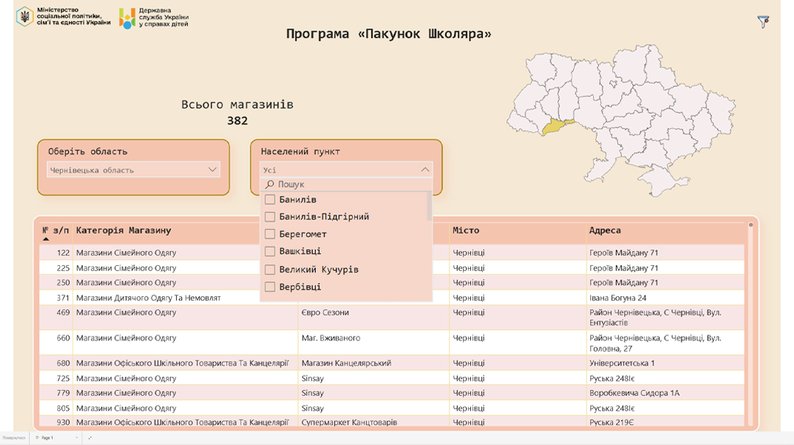Click Героїв Майдану 71 in row 122
Viewport: 794px width, 445px height.
click(x=624, y=253)
